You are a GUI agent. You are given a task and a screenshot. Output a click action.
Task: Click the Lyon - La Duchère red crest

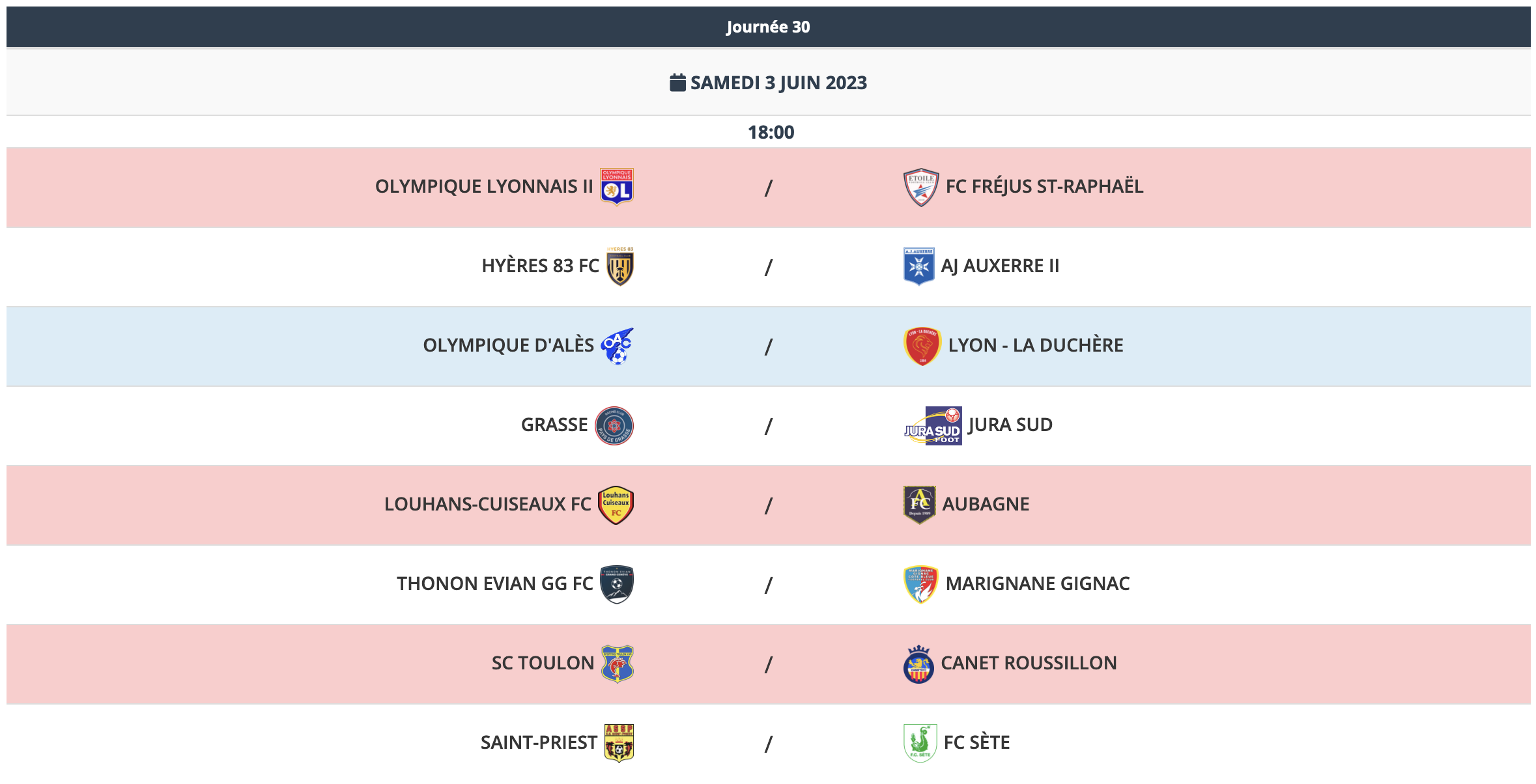[x=922, y=346]
